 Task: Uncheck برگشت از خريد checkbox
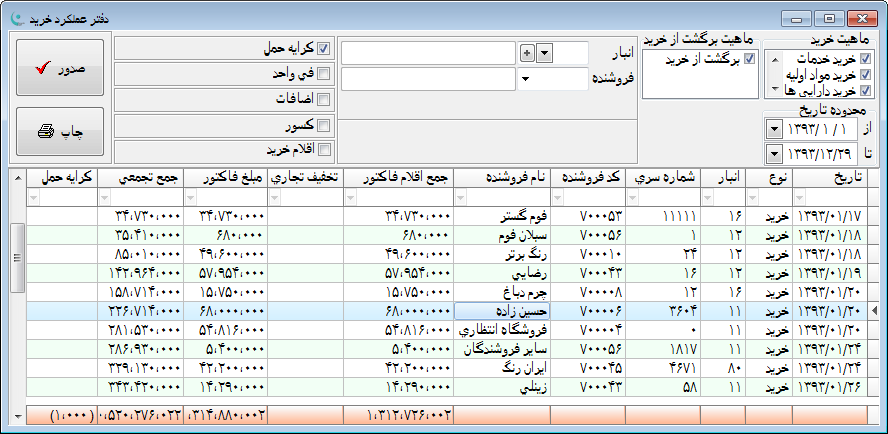coord(749,59)
